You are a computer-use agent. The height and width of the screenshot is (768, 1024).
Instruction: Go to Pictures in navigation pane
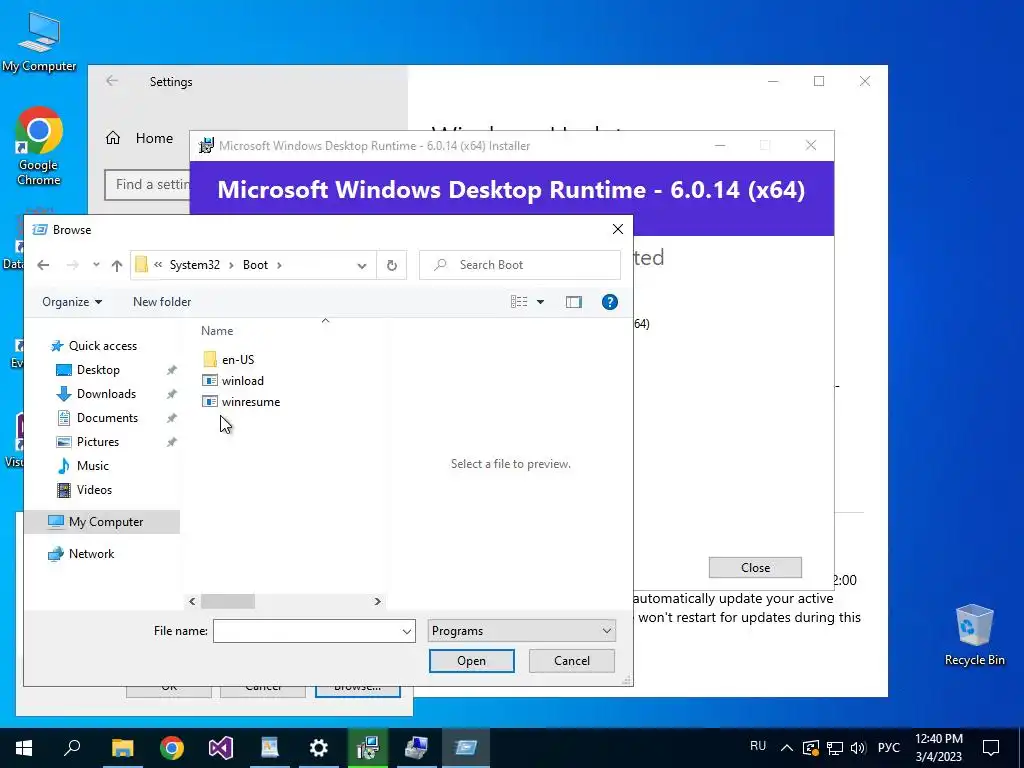coord(98,442)
